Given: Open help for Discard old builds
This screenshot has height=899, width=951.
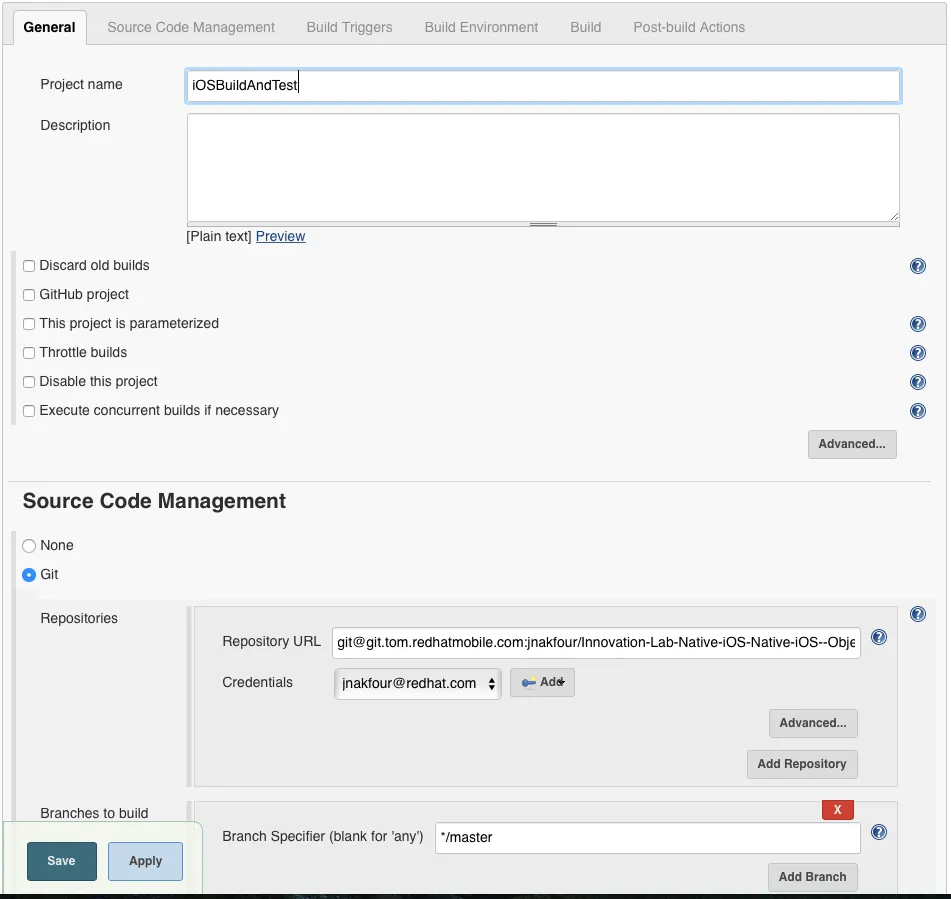Looking at the screenshot, I should pos(918,266).
